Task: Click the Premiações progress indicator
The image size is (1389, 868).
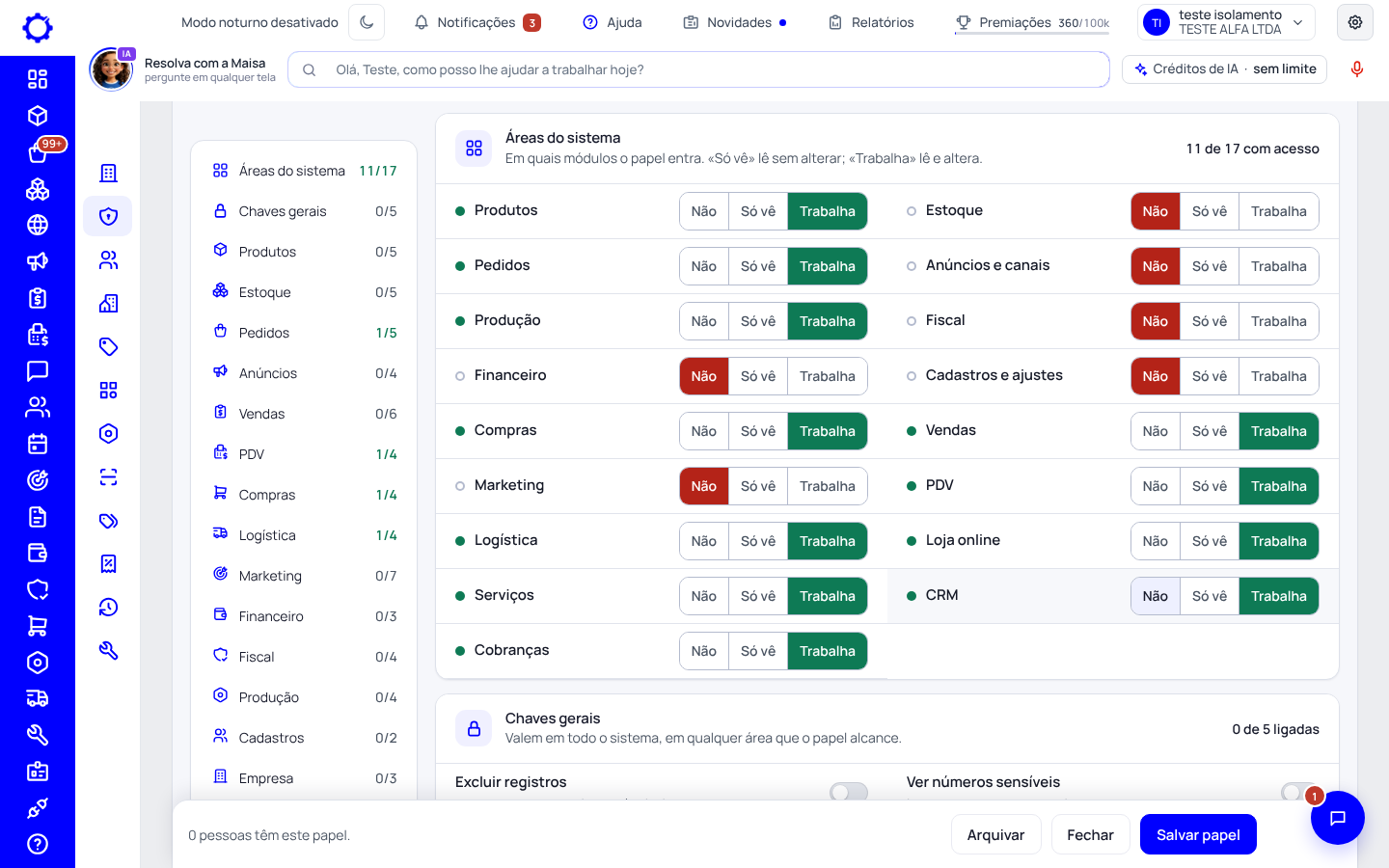Action: pos(1032,22)
